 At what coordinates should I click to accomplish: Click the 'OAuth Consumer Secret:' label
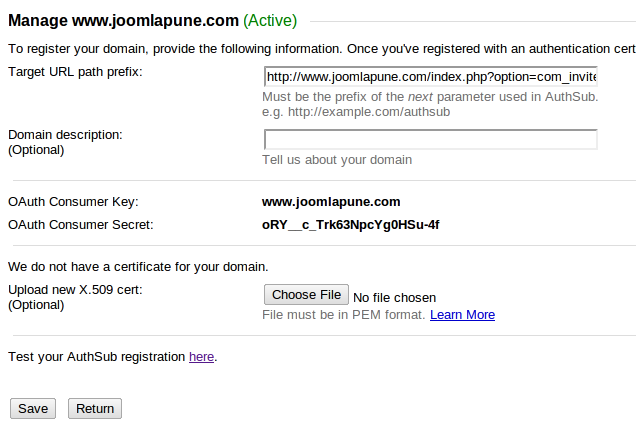pyautogui.click(x=80, y=225)
